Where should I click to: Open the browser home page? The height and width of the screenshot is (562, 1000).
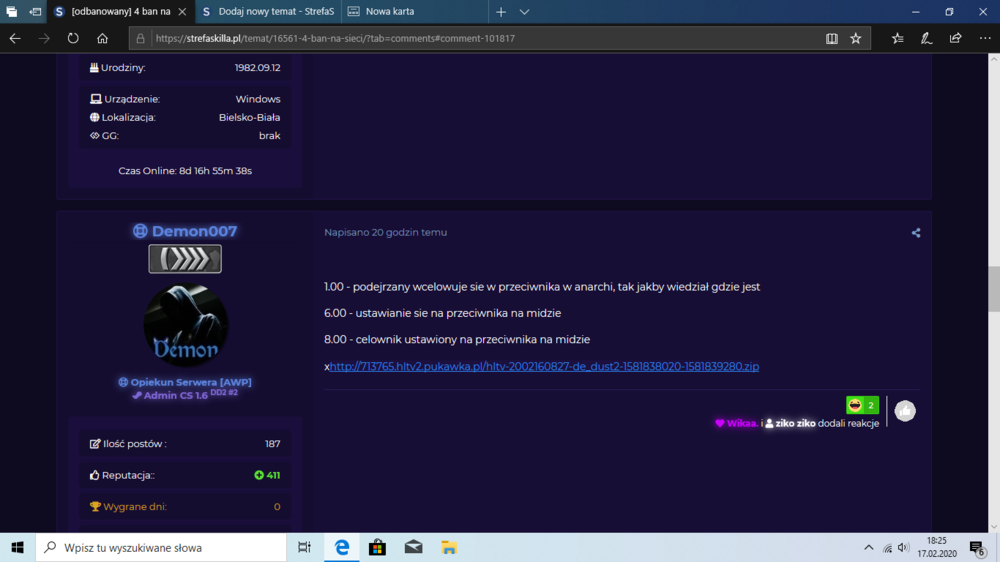(102, 38)
